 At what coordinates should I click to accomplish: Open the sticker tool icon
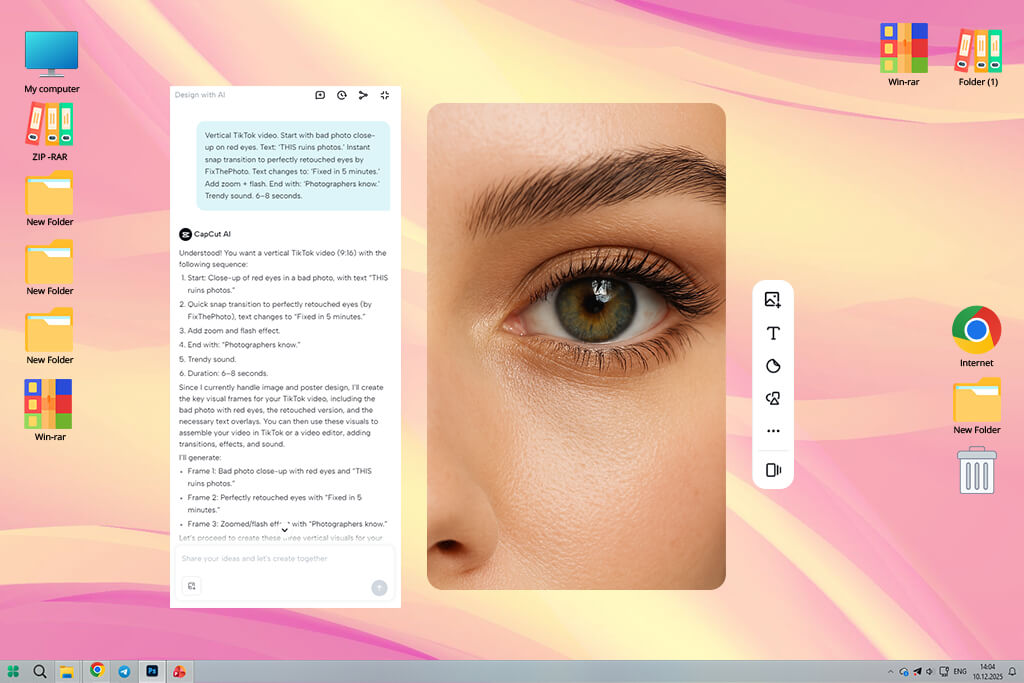pyautogui.click(x=773, y=366)
